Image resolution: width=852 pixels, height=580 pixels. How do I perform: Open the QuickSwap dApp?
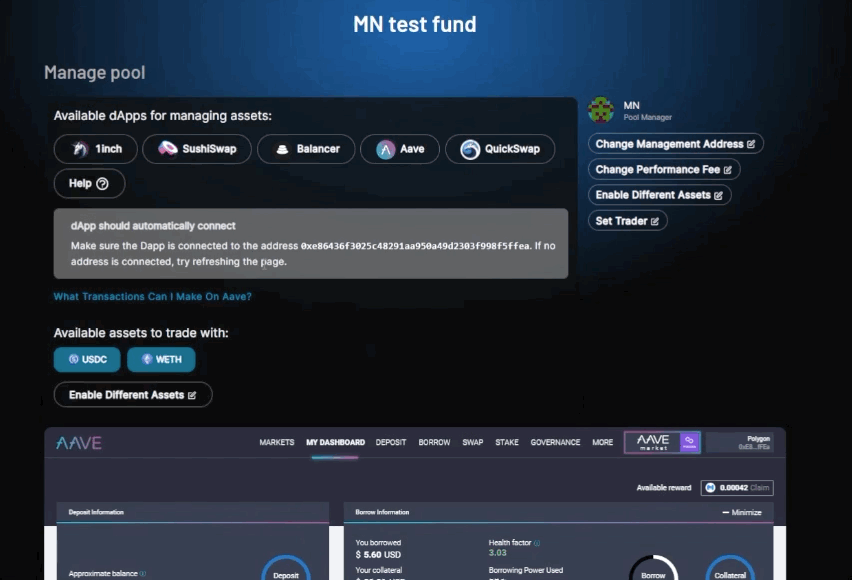pos(500,149)
